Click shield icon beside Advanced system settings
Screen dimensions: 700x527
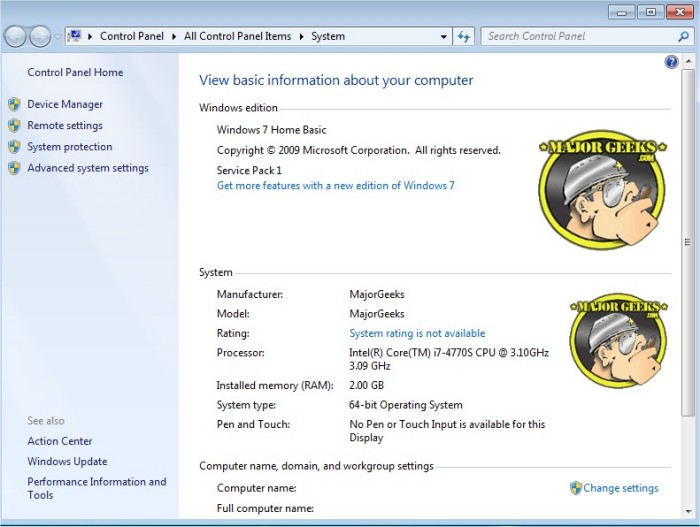point(14,168)
